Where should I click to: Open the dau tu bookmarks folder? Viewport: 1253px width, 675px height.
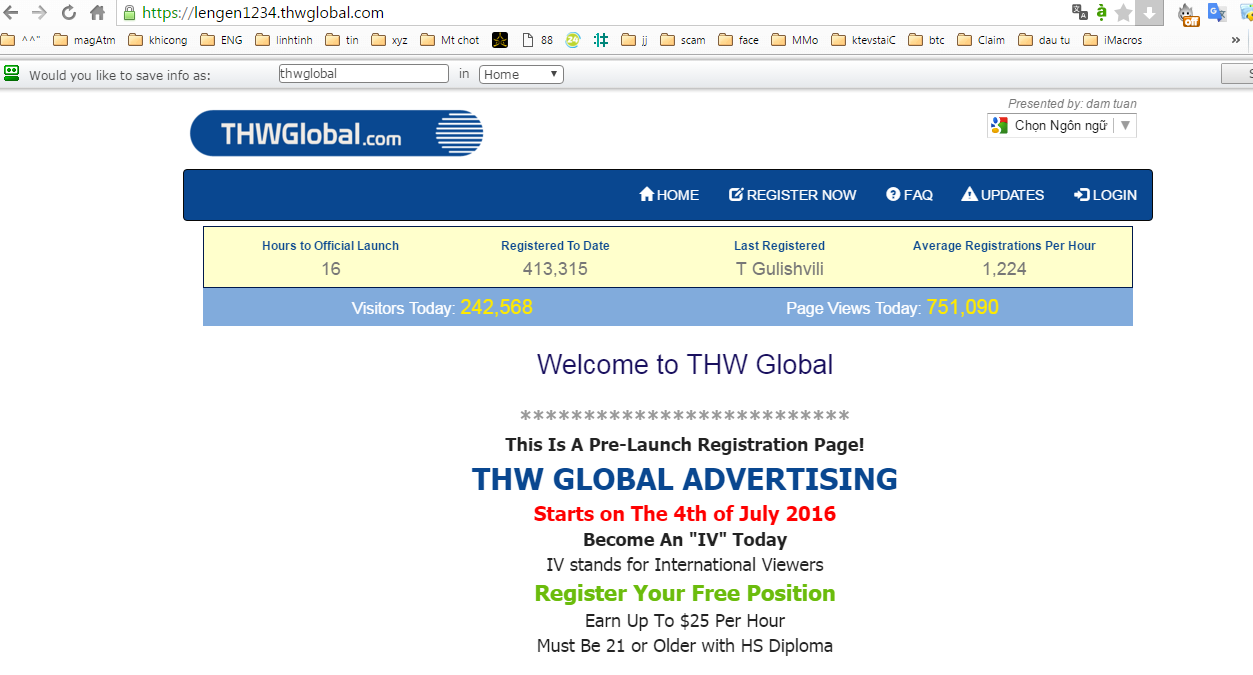point(1044,40)
